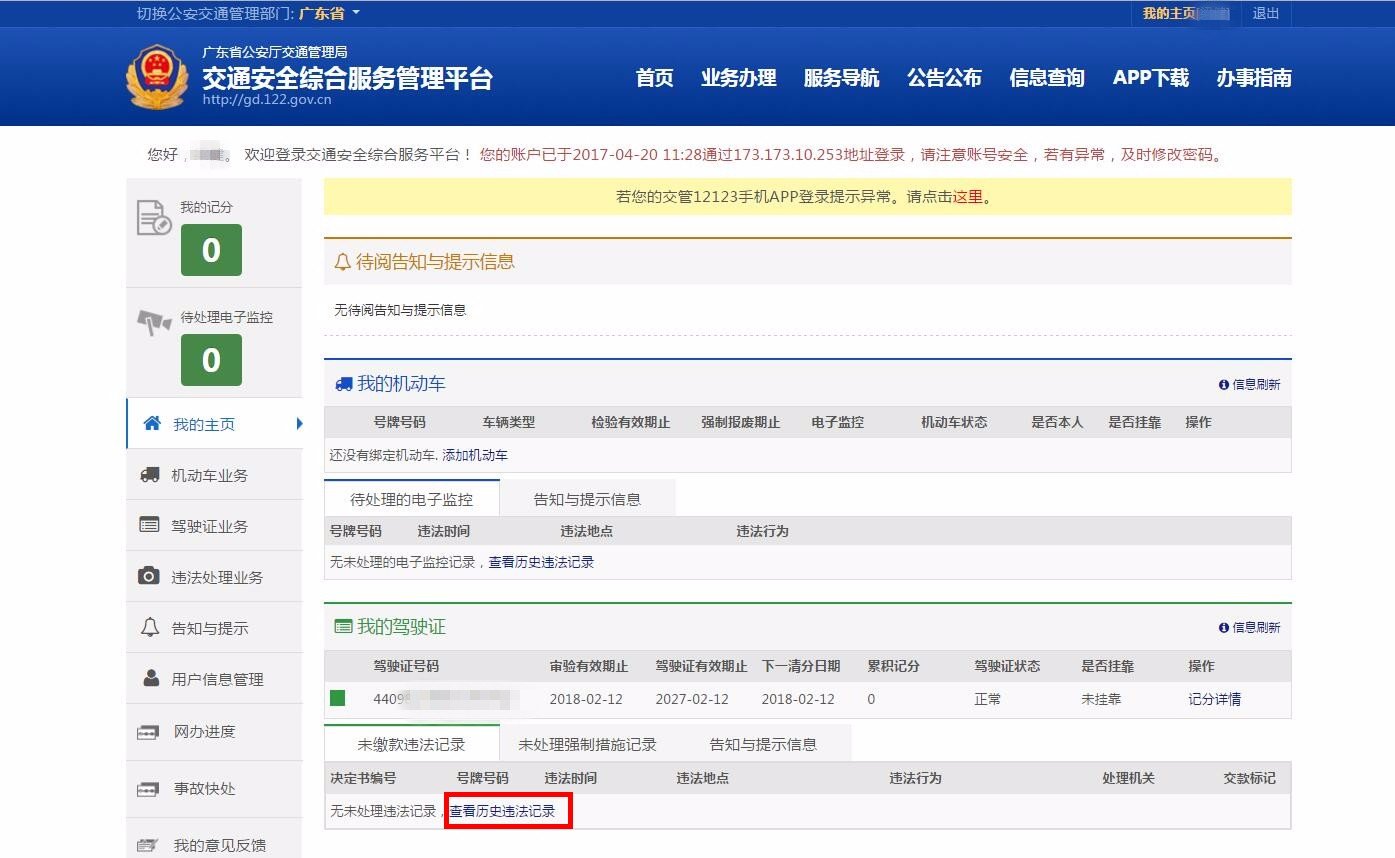The image size is (1395, 858).
Task: Click the 驾驶证业务 license card icon
Action: [x=150, y=525]
